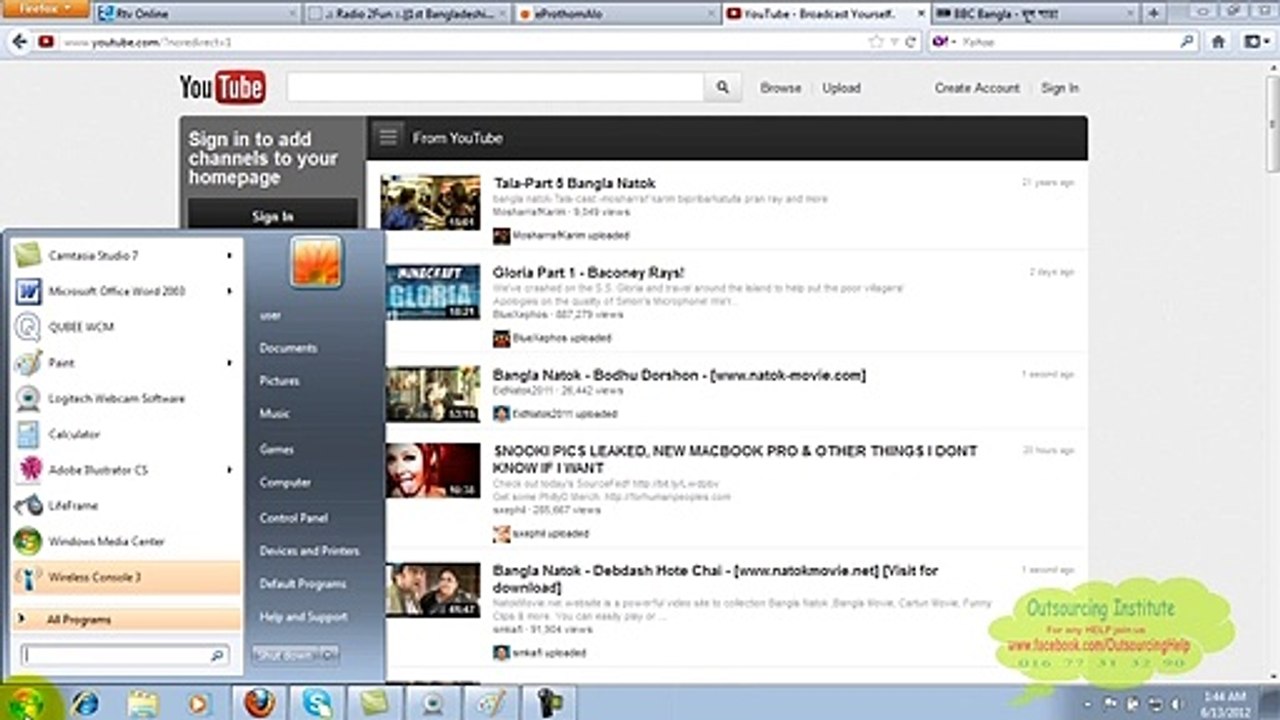Click the user account picture
Viewport: 1280px width, 720px height.
(316, 262)
